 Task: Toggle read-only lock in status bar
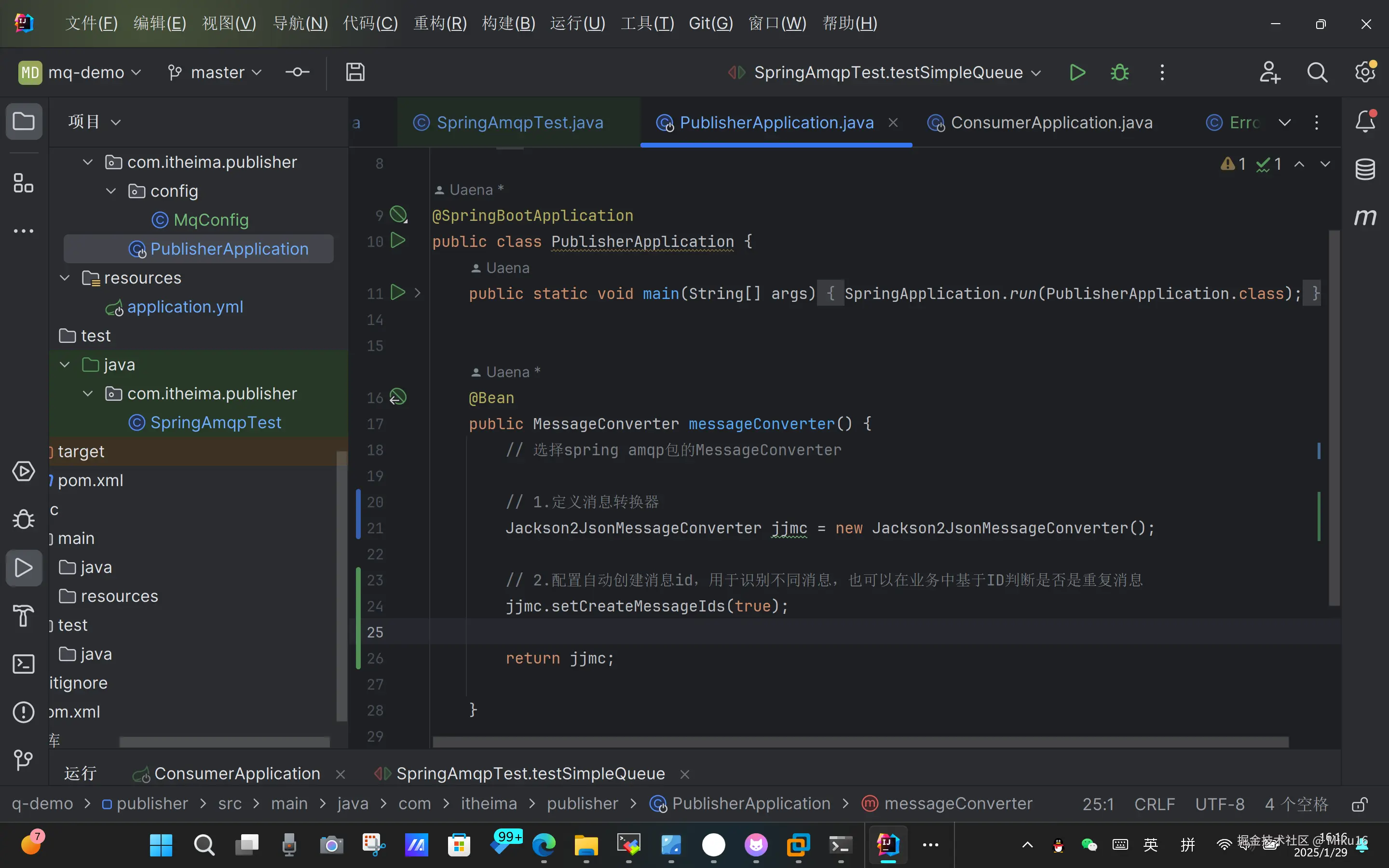pyautogui.click(x=1359, y=804)
